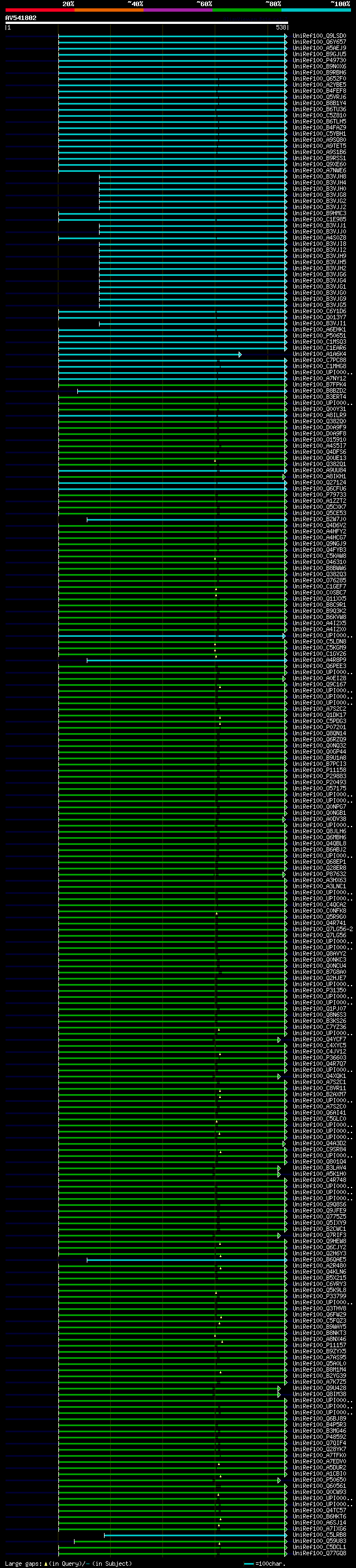Select the UniRef100_A5AEJ9 label
The width and height of the screenshot is (356, 1568).
coord(319,48)
